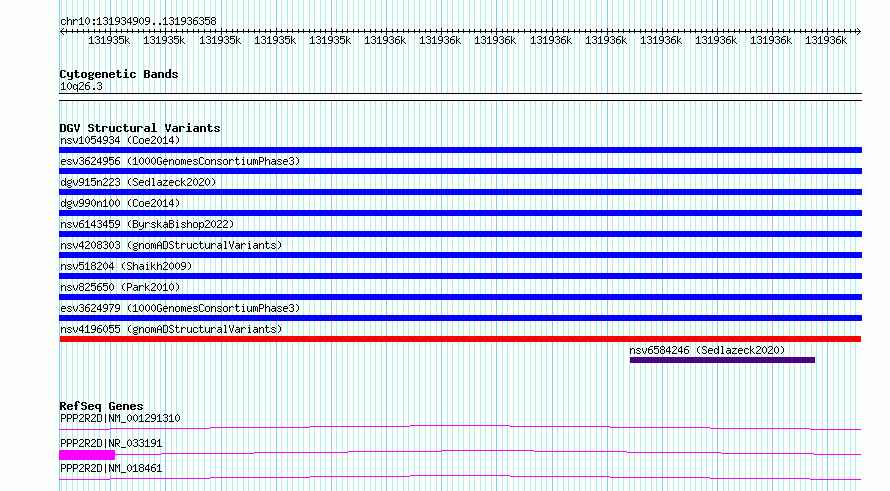Image resolution: width=890 pixels, height=491 pixels.
Task: Select the blue bar under dgv990n100
Action: pos(460,213)
